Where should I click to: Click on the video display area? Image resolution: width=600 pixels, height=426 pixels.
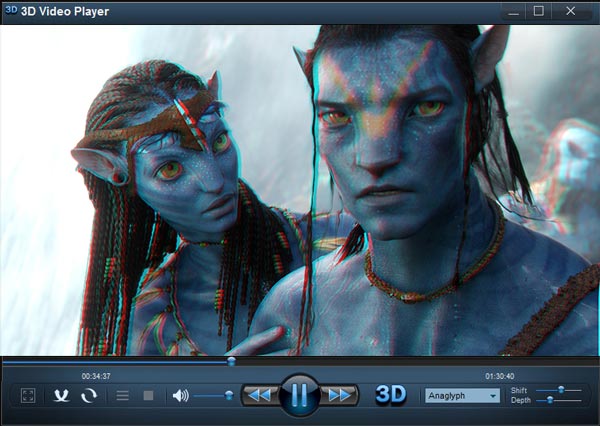(300, 190)
